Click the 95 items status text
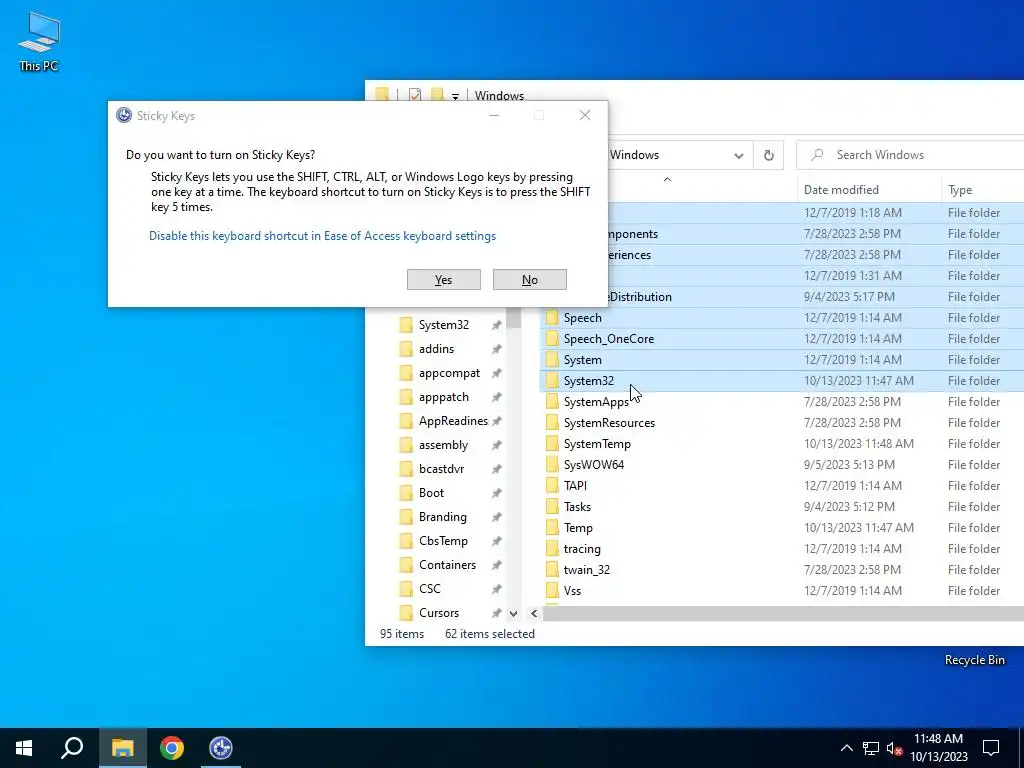Viewport: 1024px width, 768px height. [x=402, y=634]
